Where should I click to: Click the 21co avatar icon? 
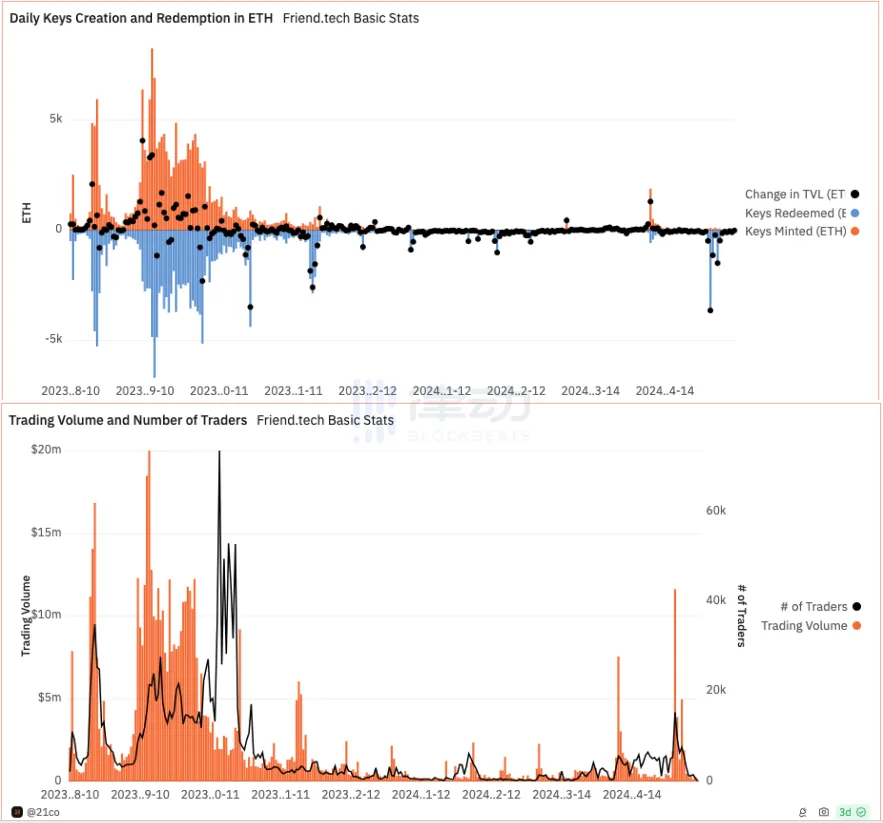[16, 811]
